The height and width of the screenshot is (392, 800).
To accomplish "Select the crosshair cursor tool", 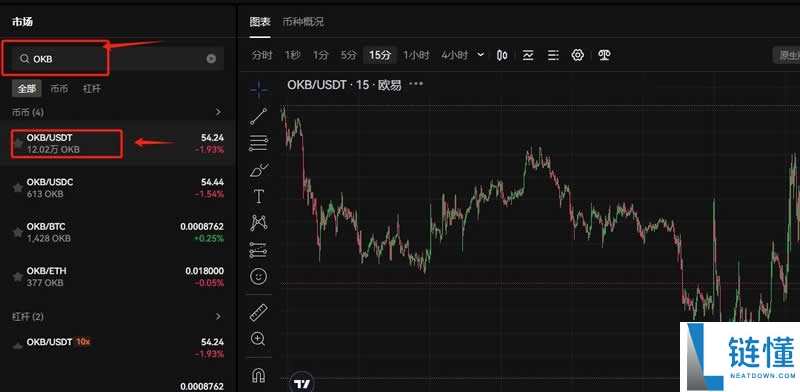I will pyautogui.click(x=259, y=90).
